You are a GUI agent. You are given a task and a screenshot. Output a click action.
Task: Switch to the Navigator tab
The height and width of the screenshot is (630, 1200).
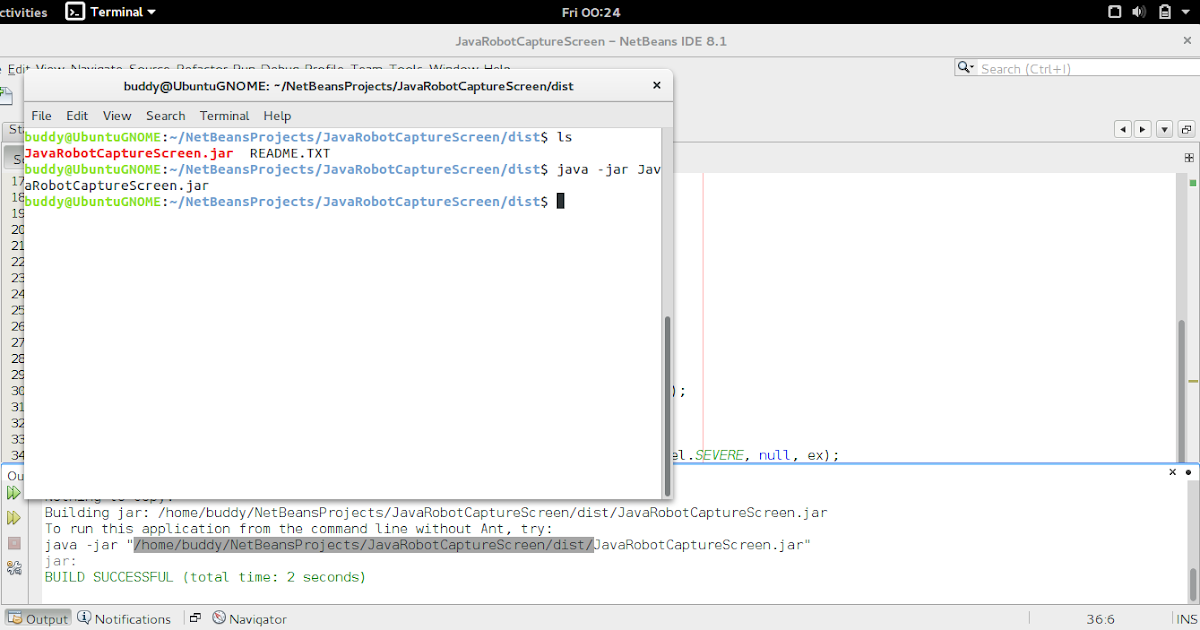(x=249, y=618)
